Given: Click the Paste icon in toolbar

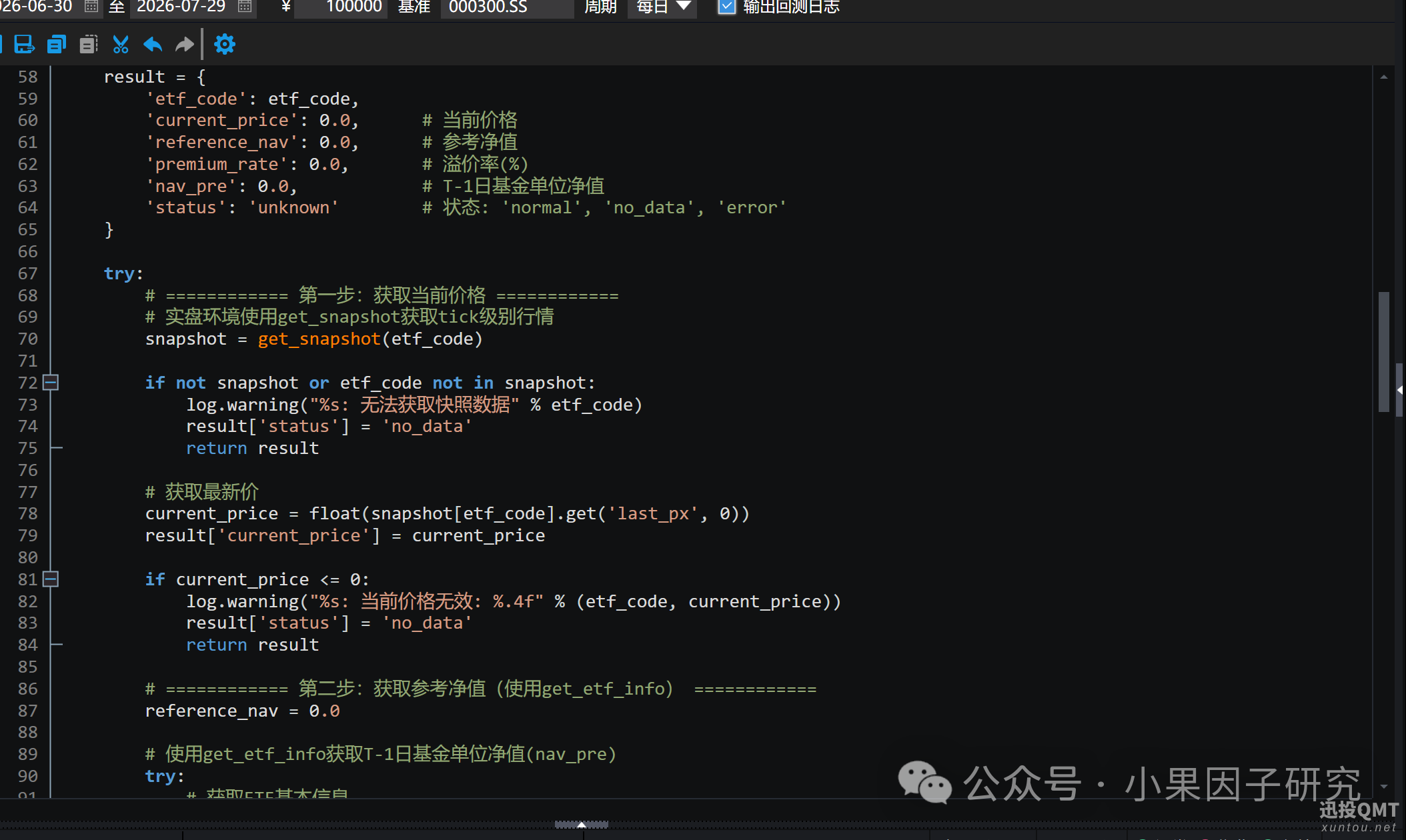Looking at the screenshot, I should click(88, 45).
